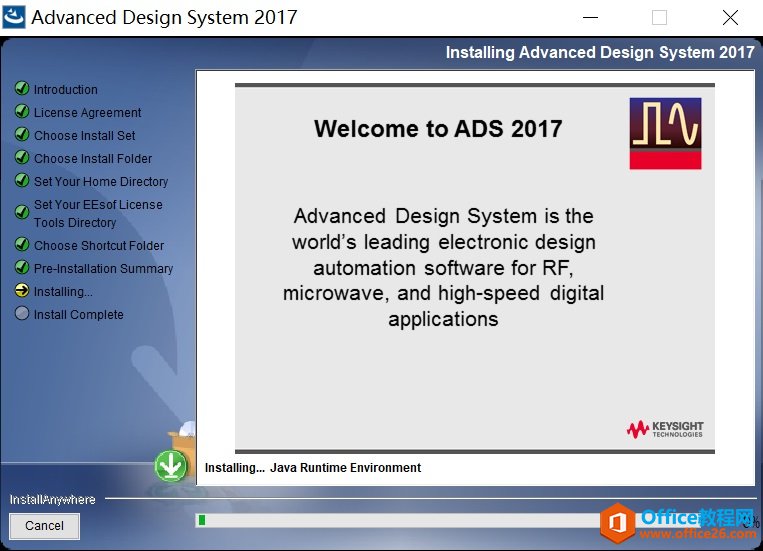Click the green check icon beside Introduction

(x=22, y=88)
